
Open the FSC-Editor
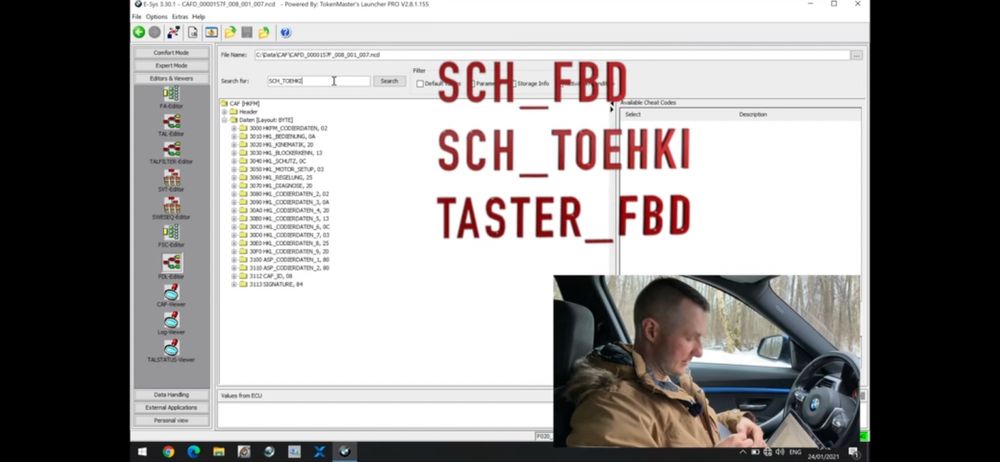pyautogui.click(x=171, y=236)
